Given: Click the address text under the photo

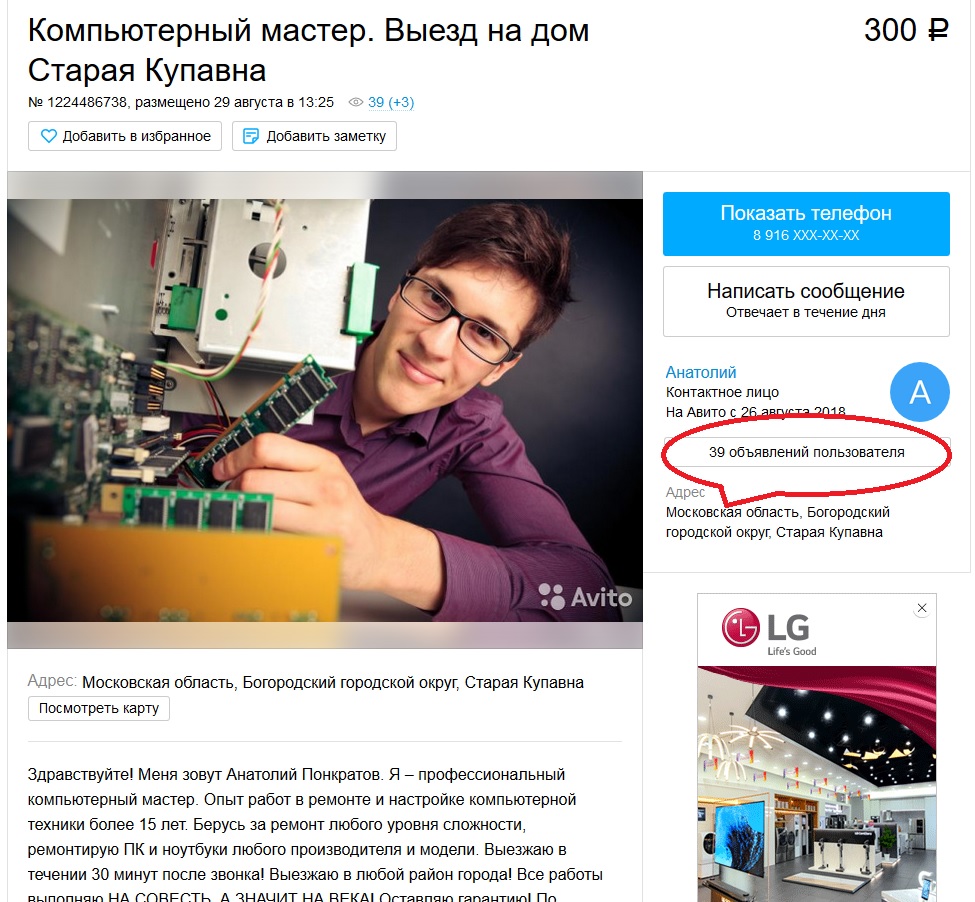Looking at the screenshot, I should pyautogui.click(x=333, y=683).
